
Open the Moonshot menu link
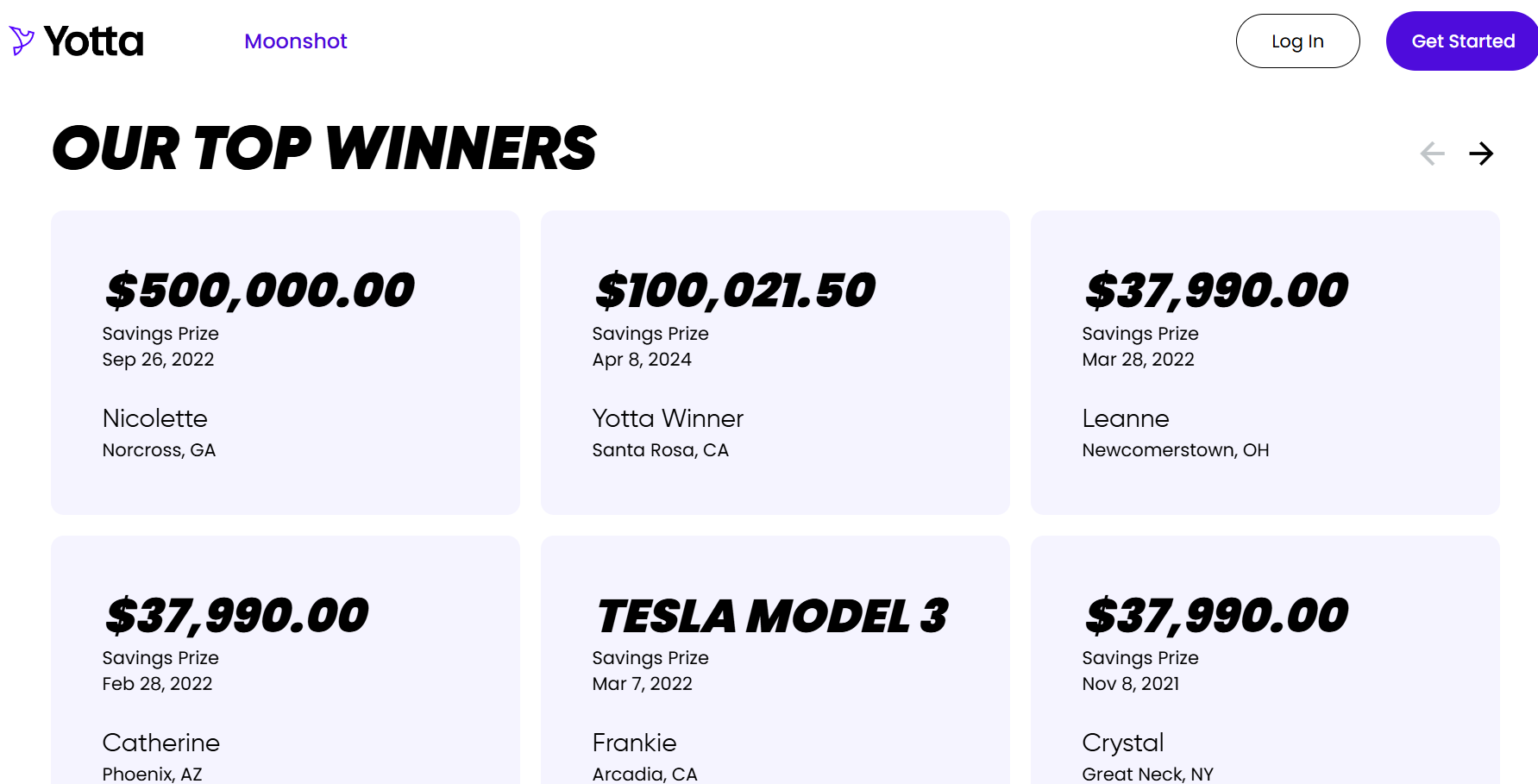point(295,41)
